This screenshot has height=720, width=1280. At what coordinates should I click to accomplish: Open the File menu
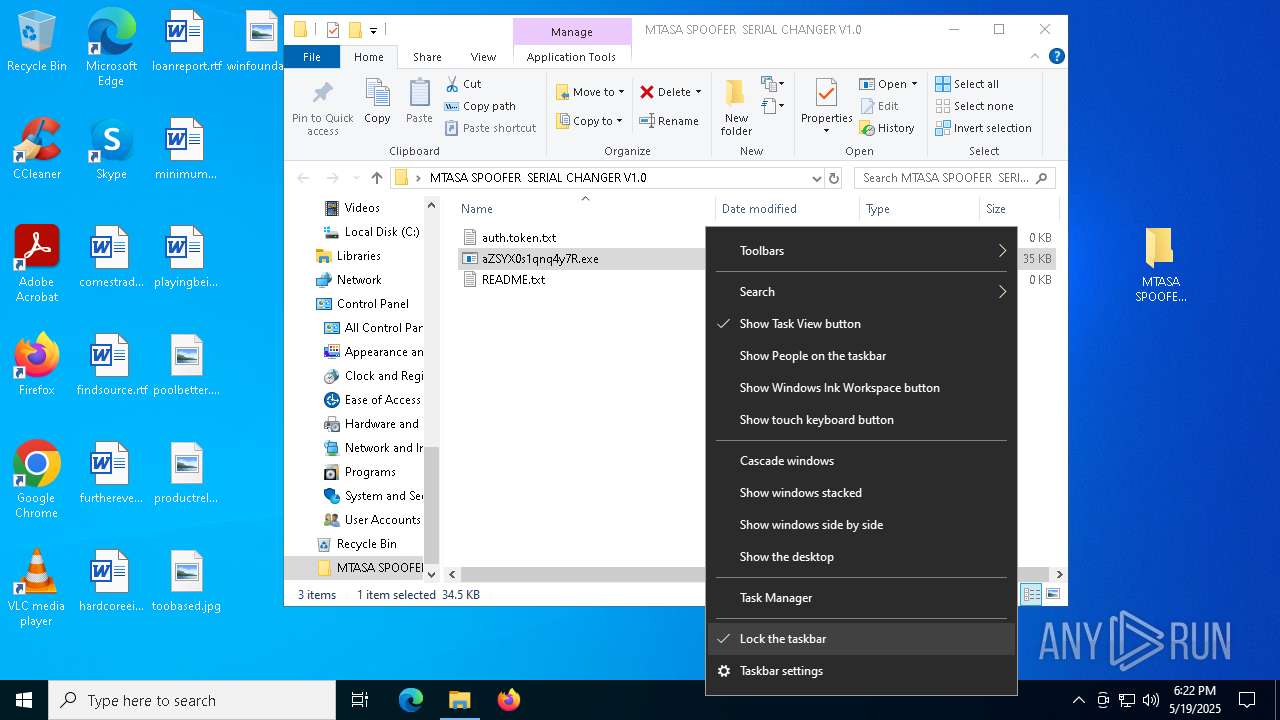(x=312, y=57)
